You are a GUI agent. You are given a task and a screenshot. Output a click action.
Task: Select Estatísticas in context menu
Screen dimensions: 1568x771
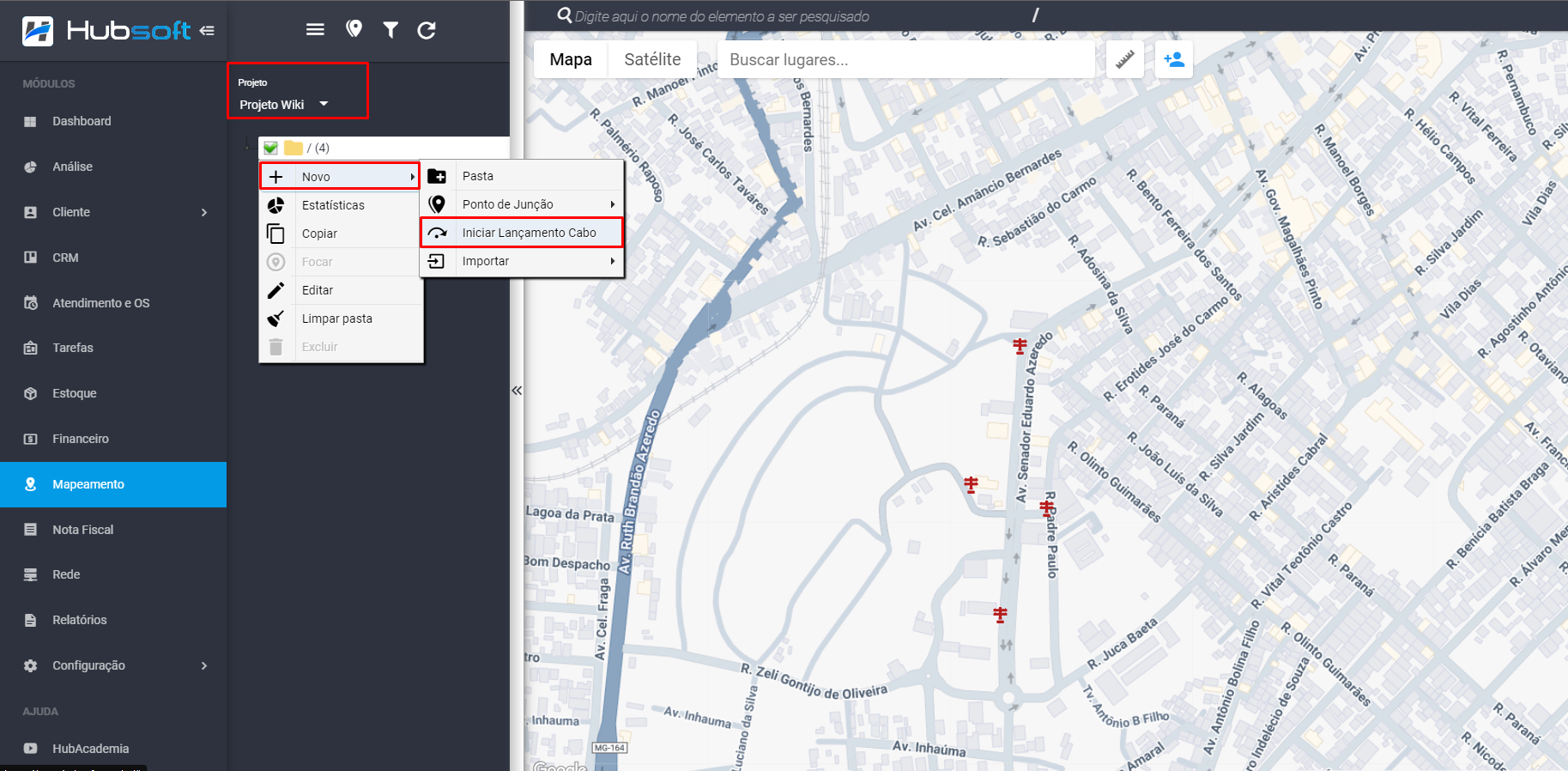(x=341, y=205)
